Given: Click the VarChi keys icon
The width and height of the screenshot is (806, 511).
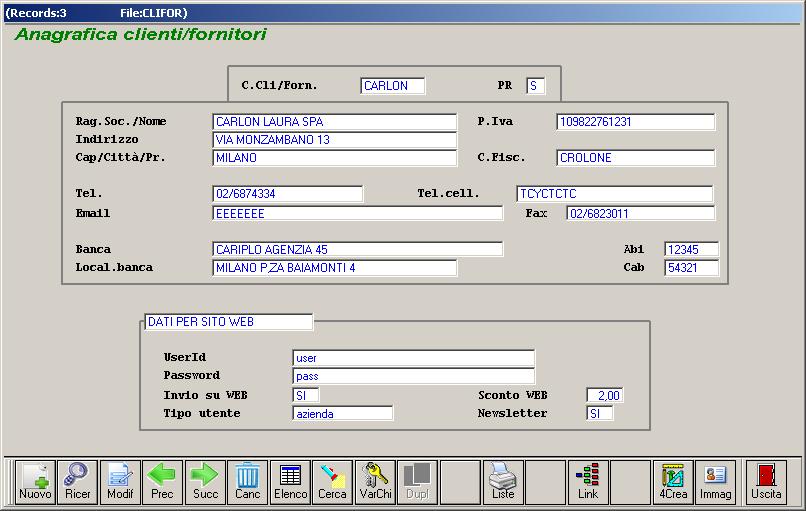Looking at the screenshot, I should [x=375, y=482].
